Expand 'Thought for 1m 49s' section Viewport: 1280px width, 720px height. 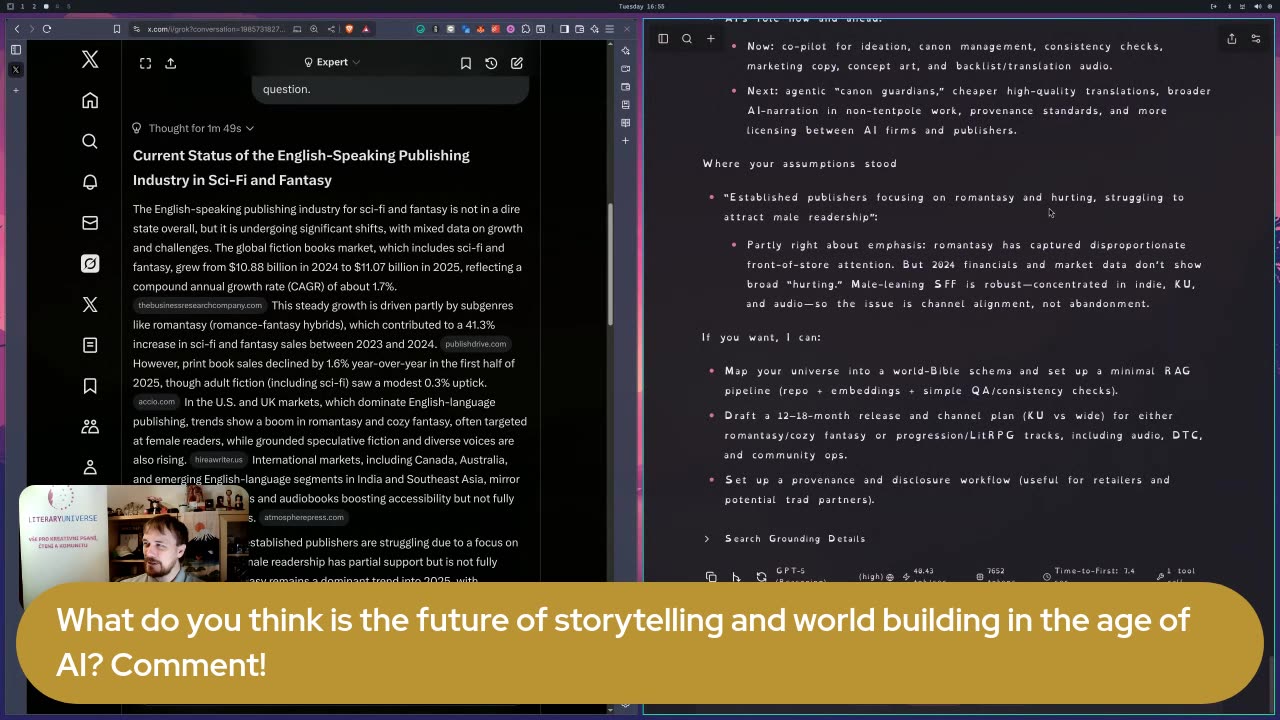pos(193,128)
